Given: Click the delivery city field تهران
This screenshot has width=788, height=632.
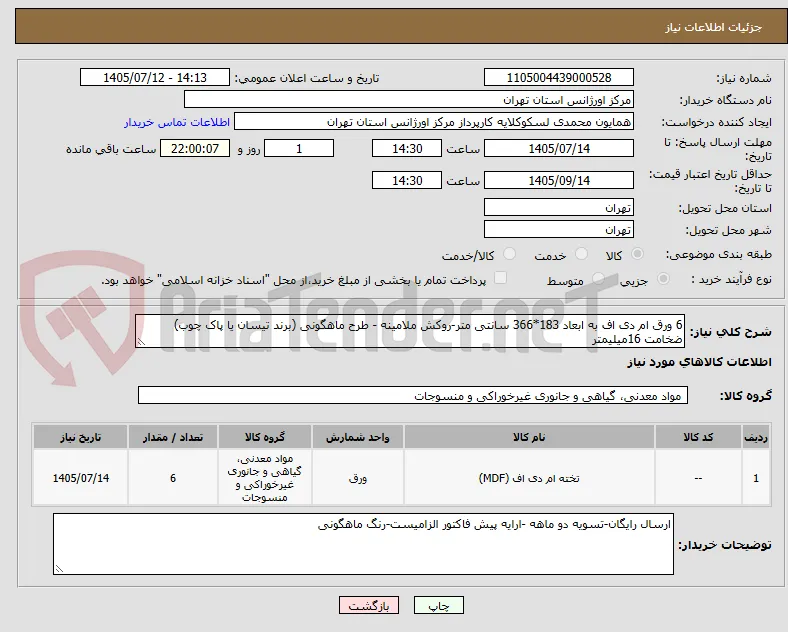Looking at the screenshot, I should pyautogui.click(x=559, y=230).
